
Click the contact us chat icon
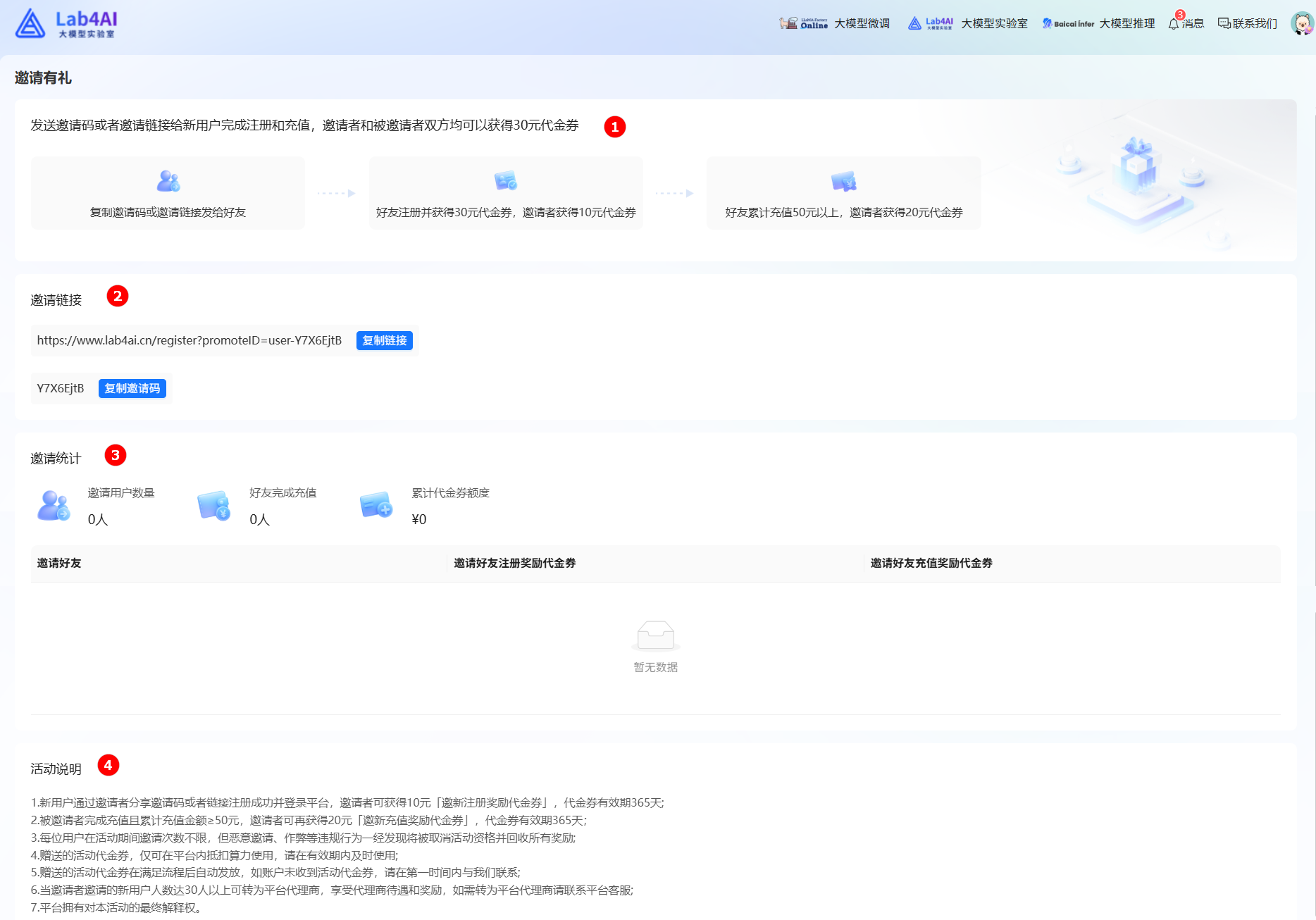[x=1224, y=24]
